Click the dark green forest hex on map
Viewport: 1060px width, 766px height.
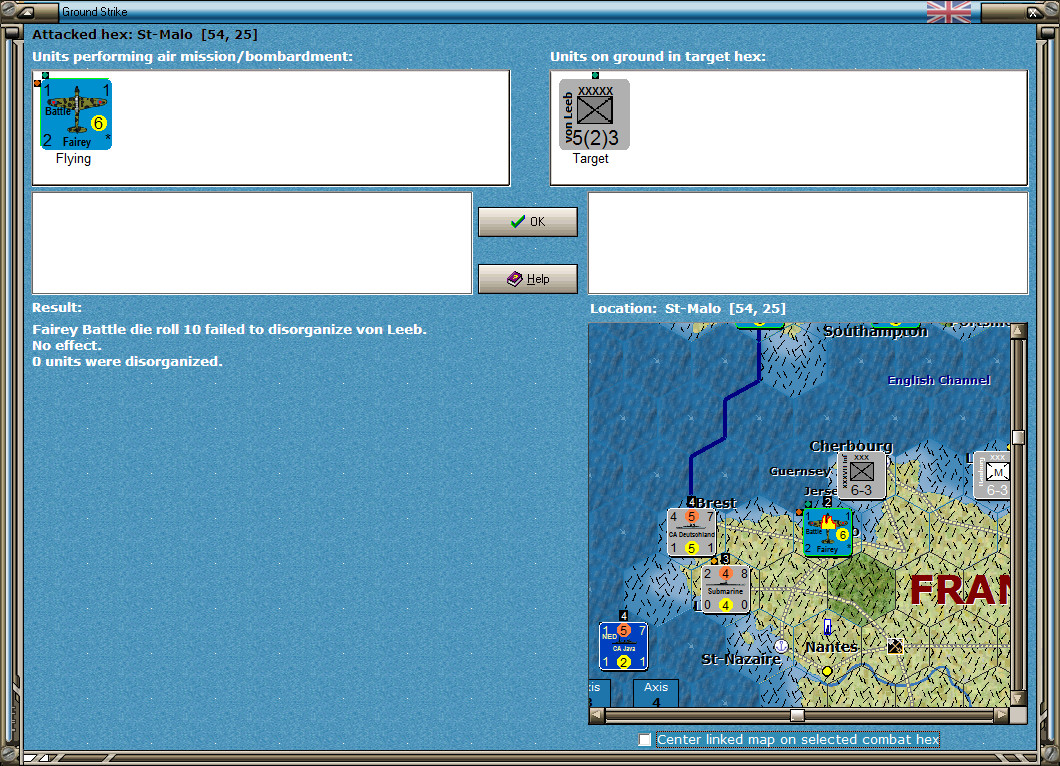pos(861,588)
